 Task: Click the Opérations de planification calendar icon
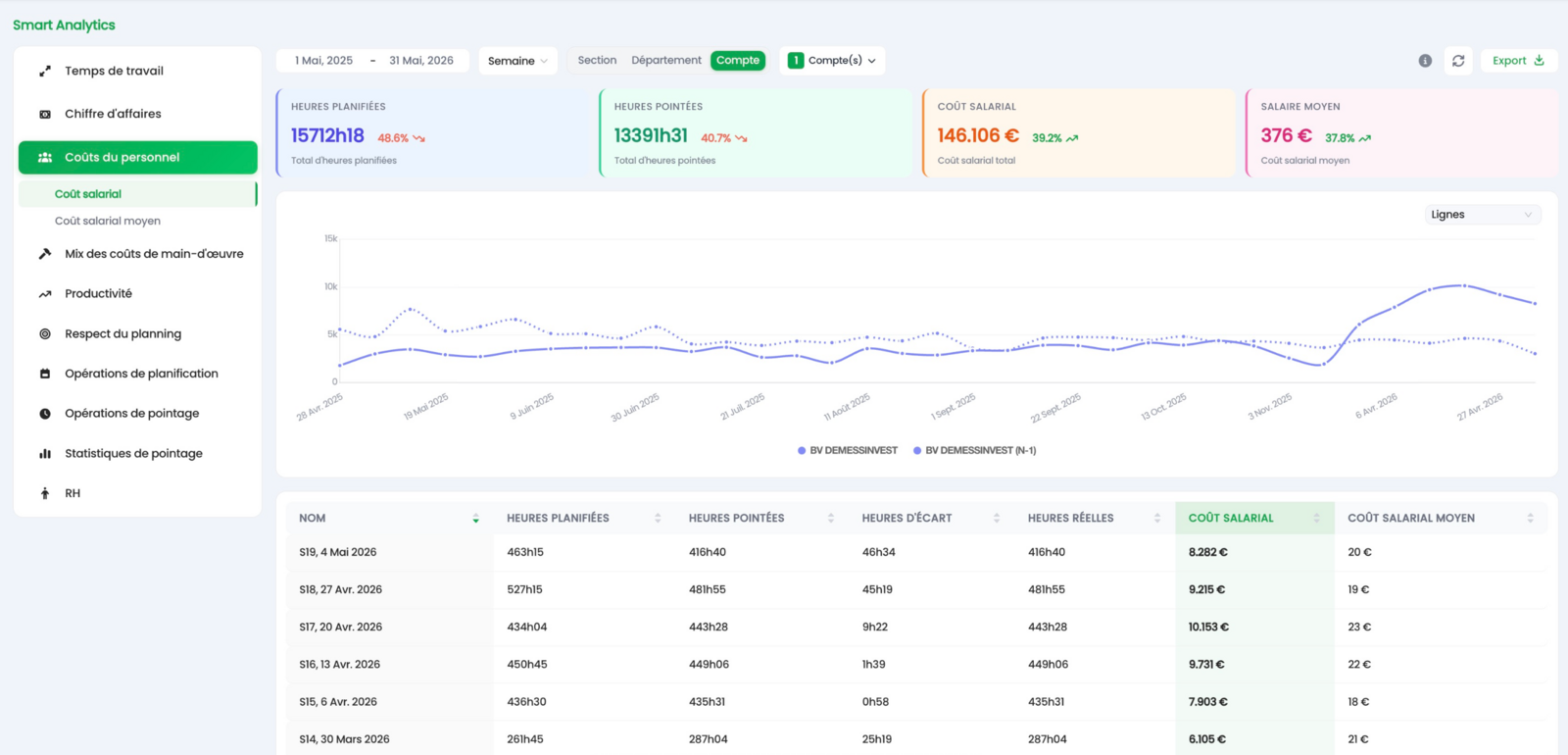click(45, 374)
